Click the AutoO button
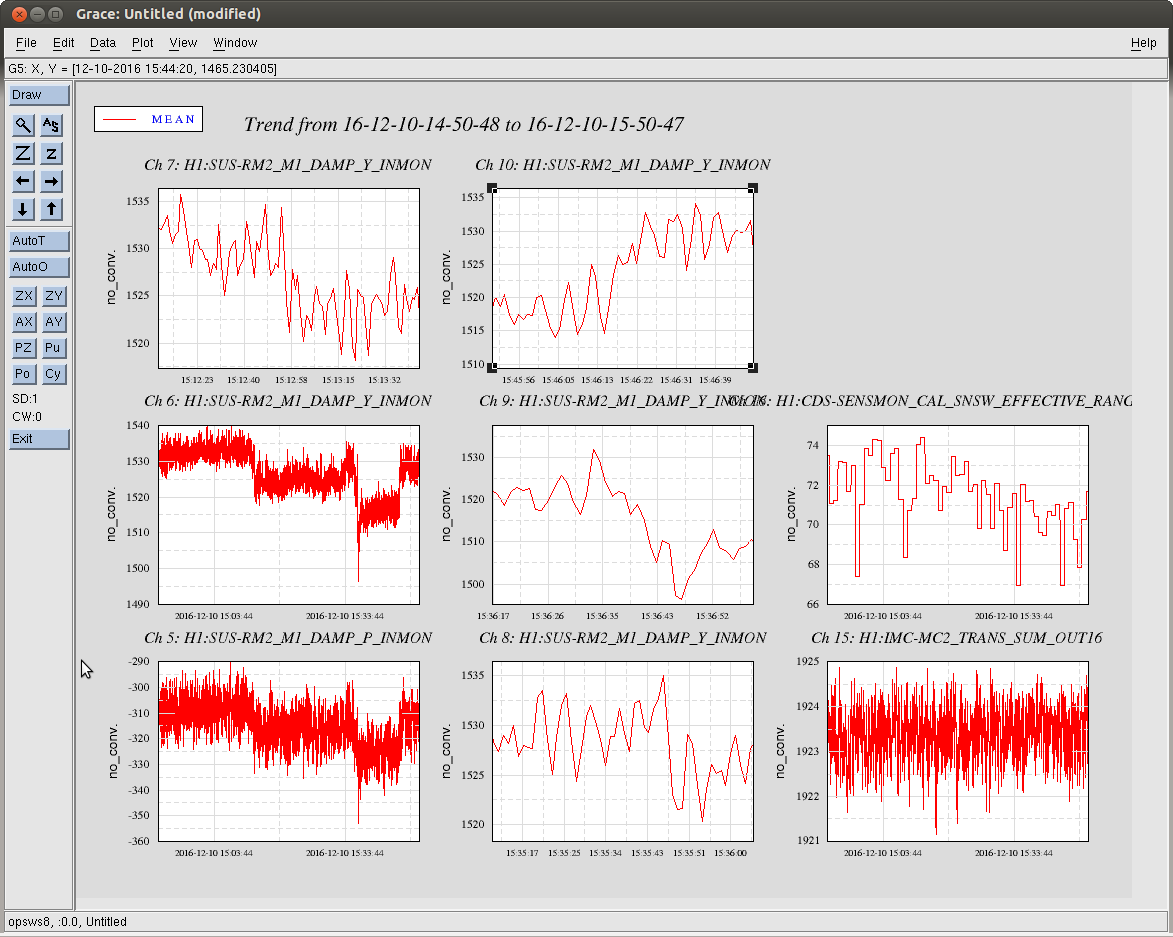1173x937 pixels. [x=39, y=267]
